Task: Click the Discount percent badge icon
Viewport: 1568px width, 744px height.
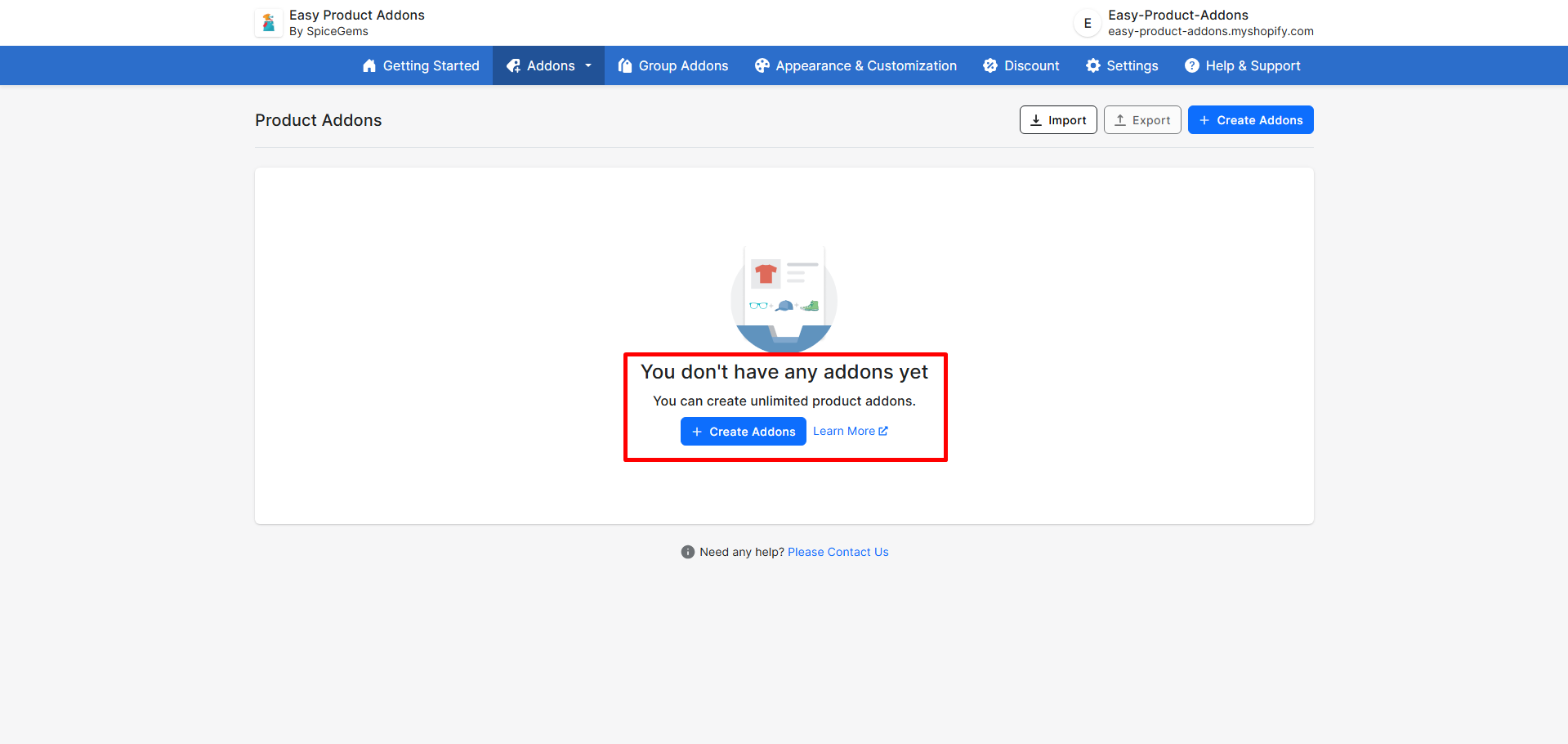Action: click(990, 66)
